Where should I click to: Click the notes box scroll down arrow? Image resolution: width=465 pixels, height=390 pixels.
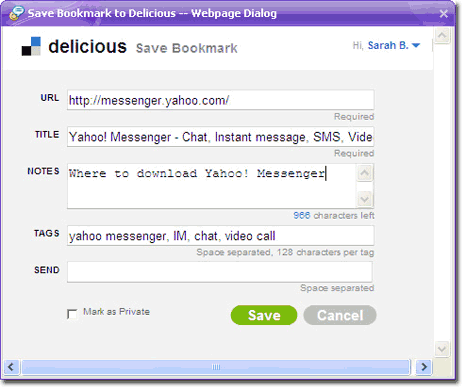point(365,199)
